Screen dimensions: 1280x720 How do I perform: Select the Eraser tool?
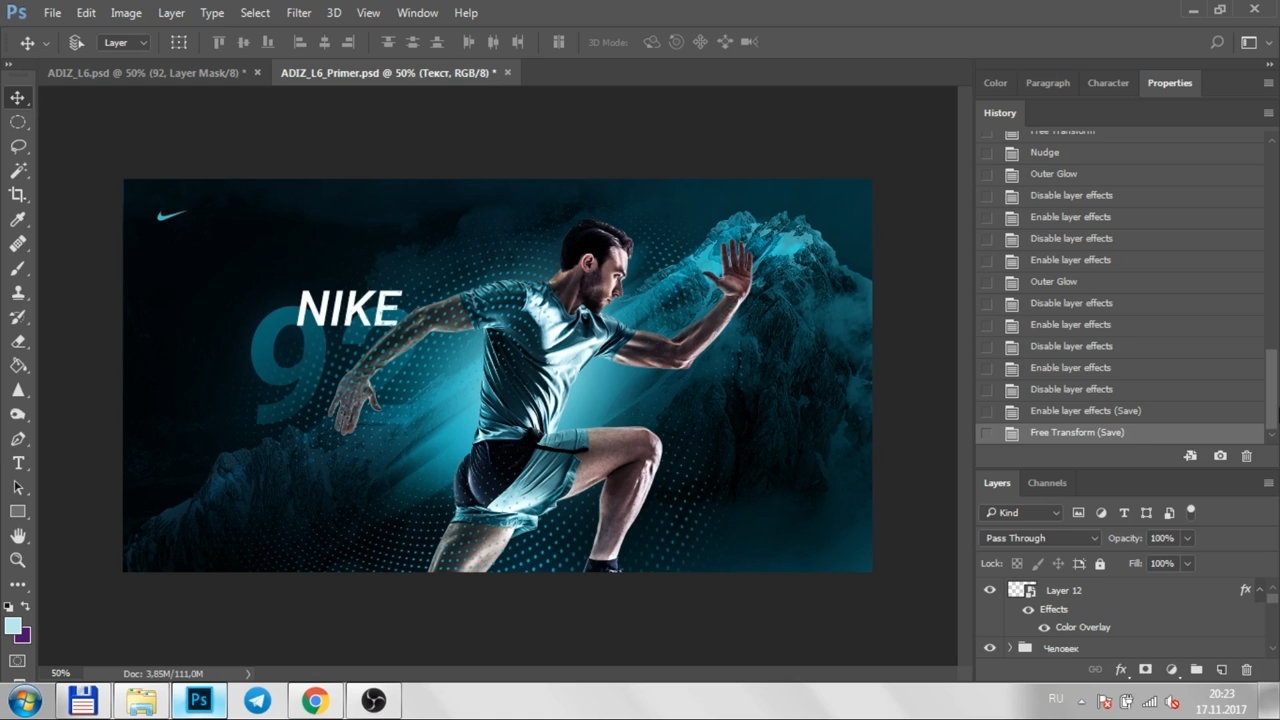click(18, 341)
